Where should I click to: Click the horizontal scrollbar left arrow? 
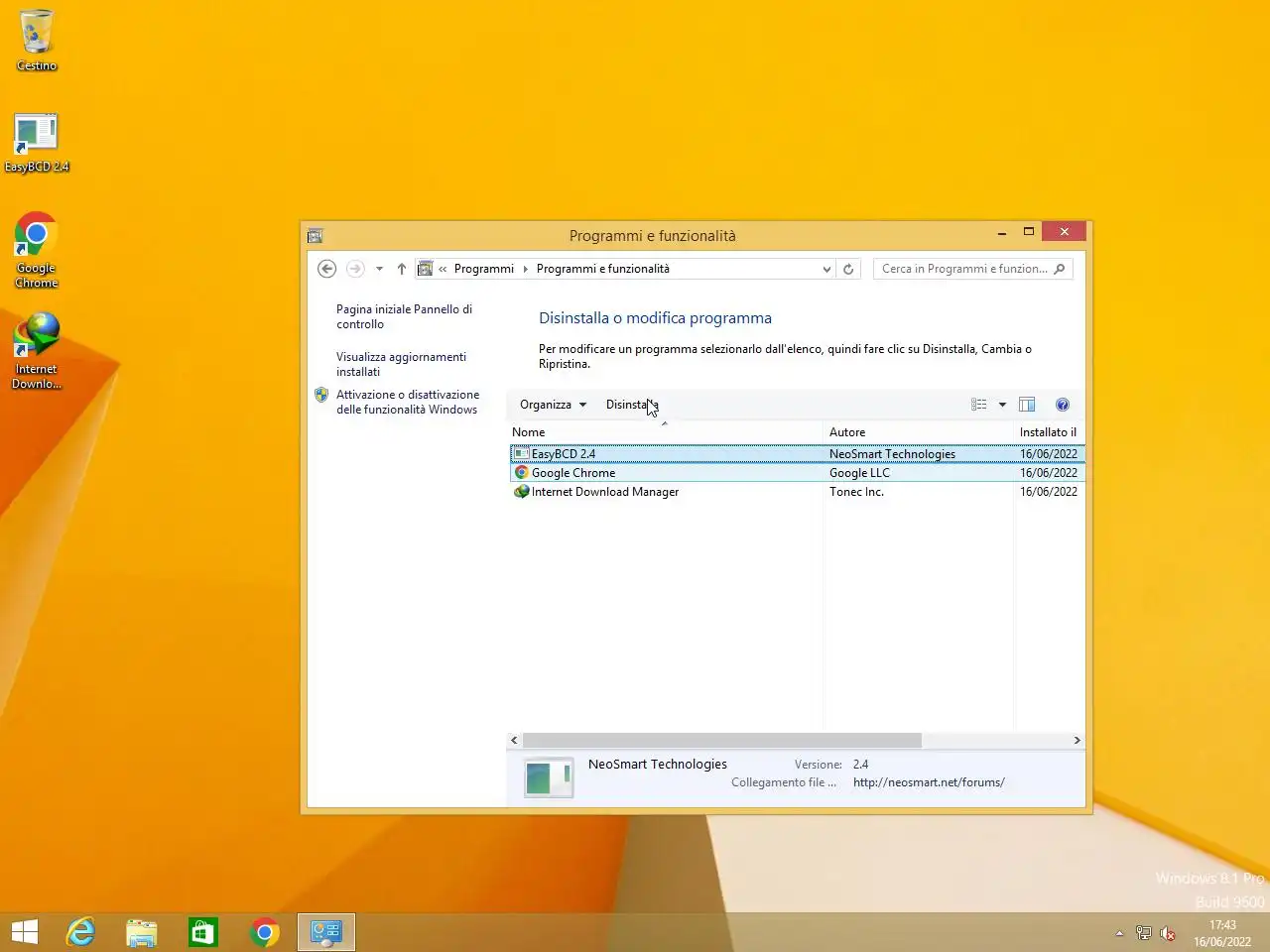tap(514, 741)
